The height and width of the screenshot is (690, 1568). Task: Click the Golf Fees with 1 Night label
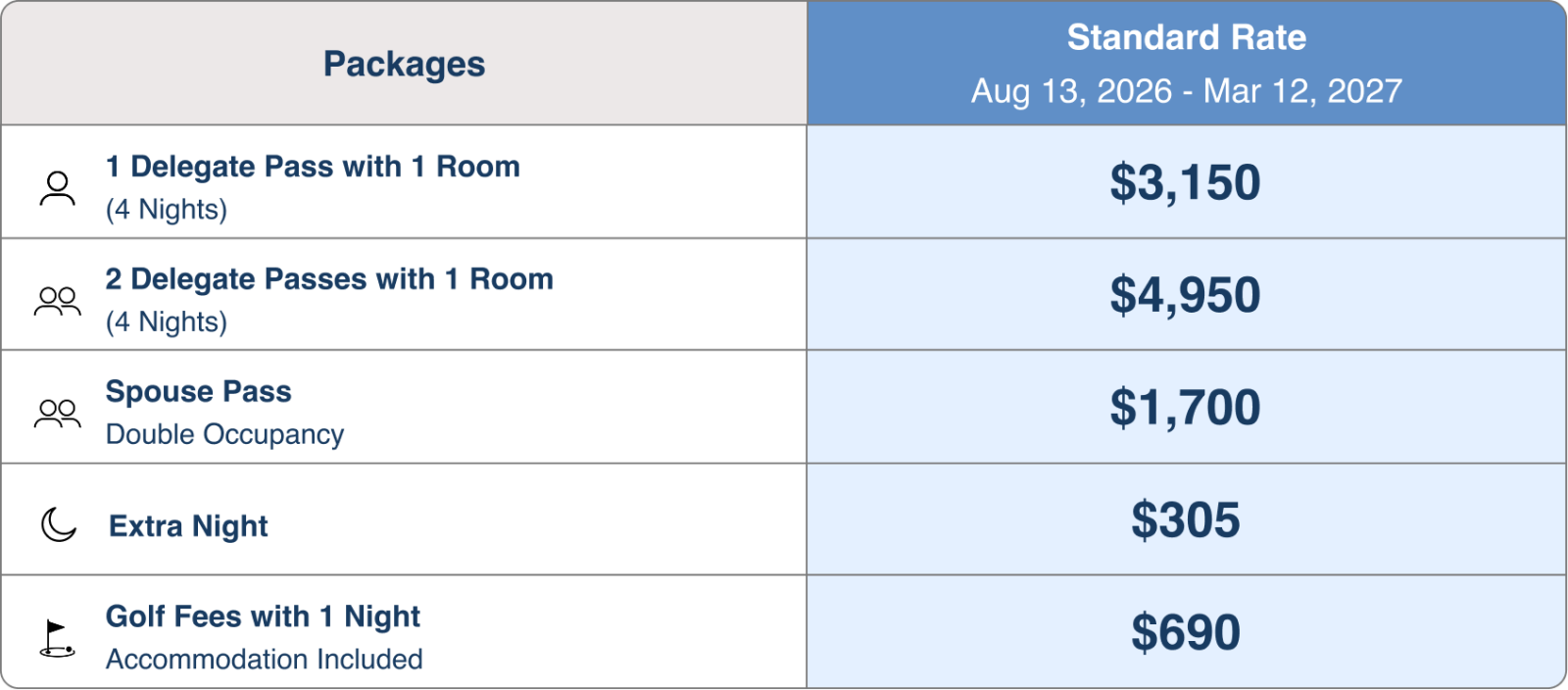click(x=263, y=616)
